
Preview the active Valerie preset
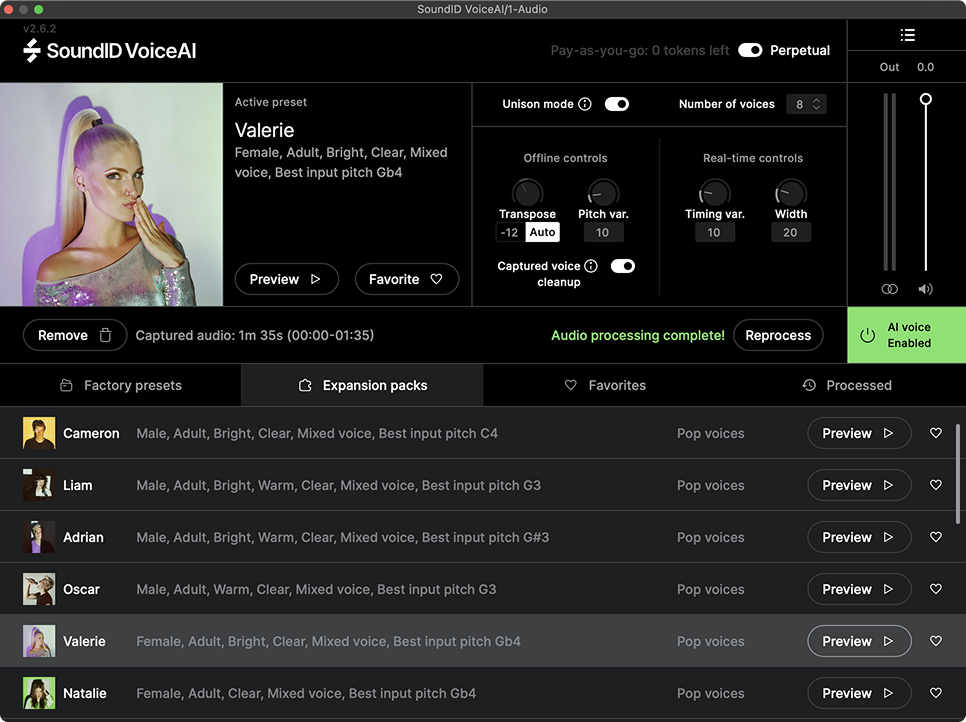point(286,279)
